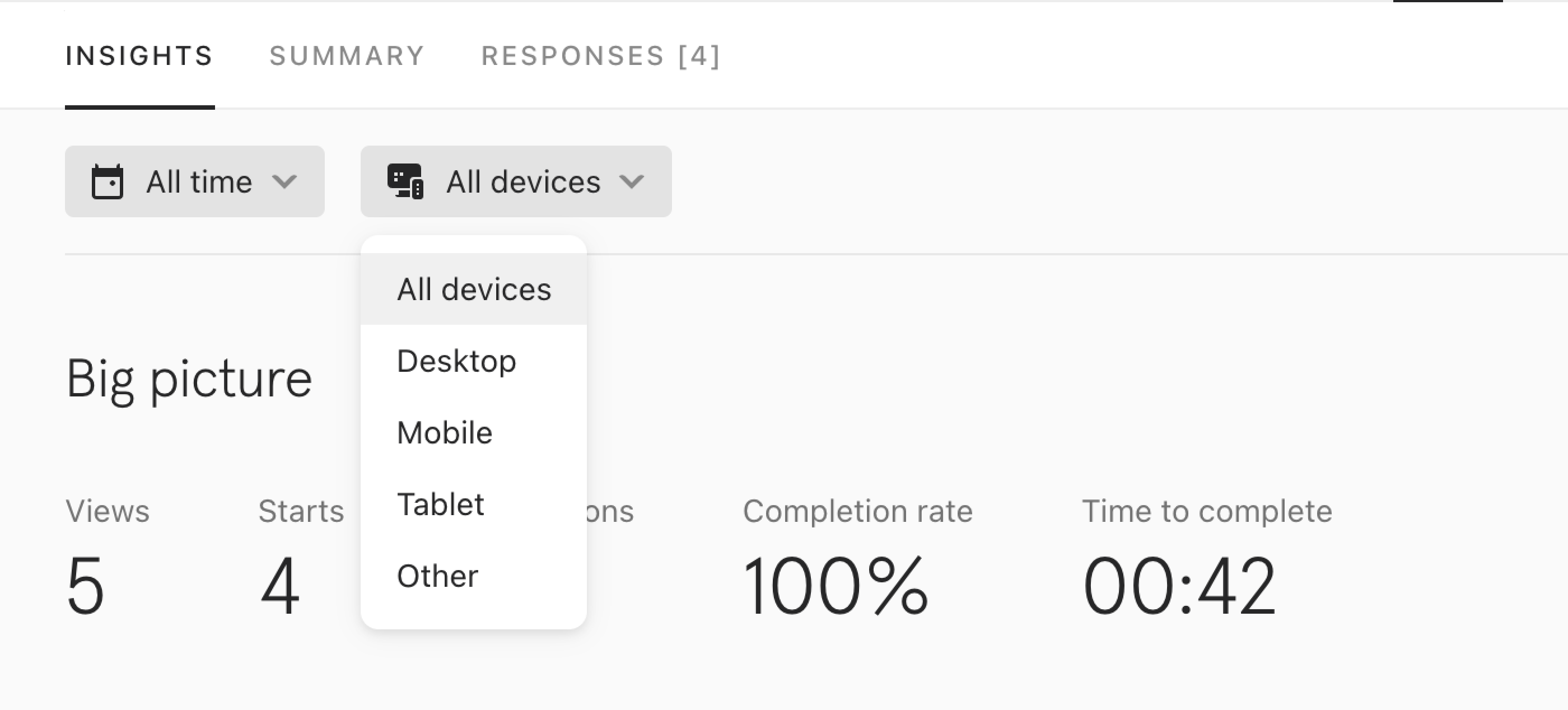Screen dimensions: 1568x710
Task: Pick Mobile in the device menu
Action: (474, 433)
